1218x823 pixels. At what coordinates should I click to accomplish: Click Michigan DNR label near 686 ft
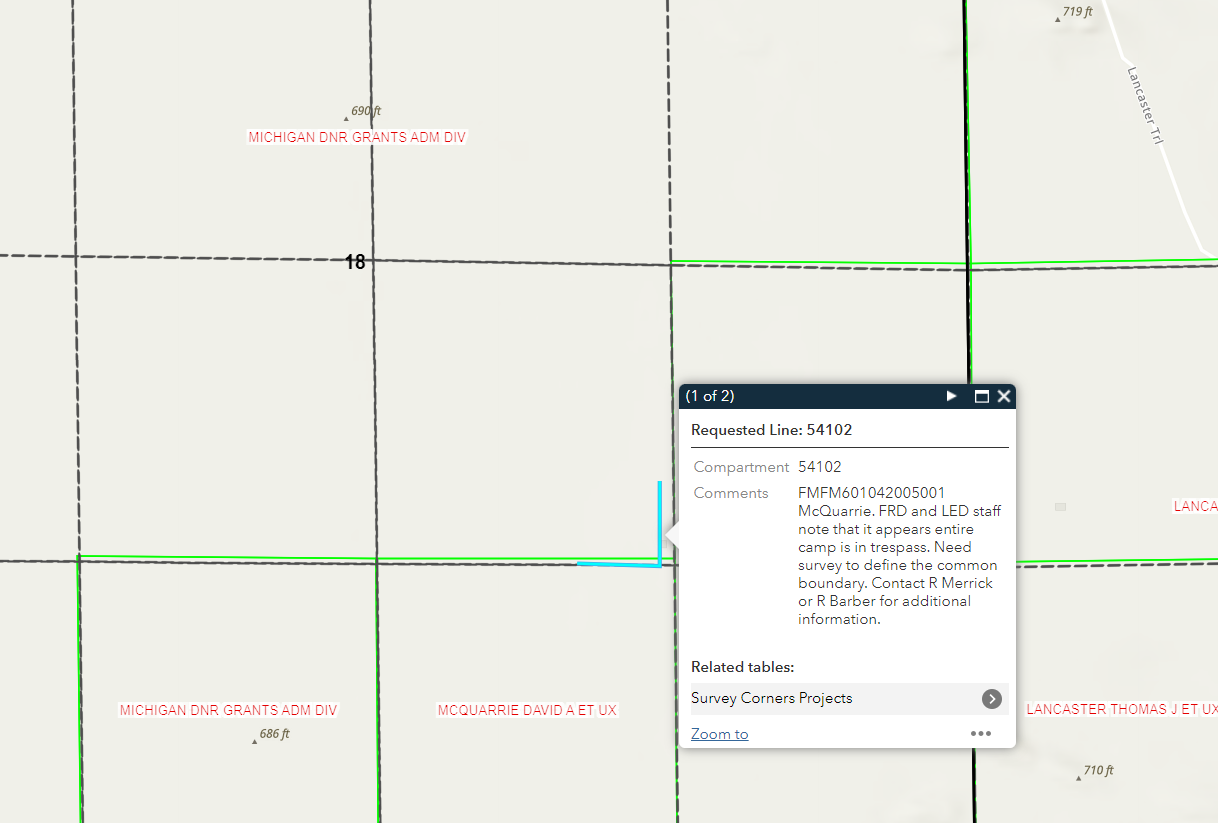(228, 710)
